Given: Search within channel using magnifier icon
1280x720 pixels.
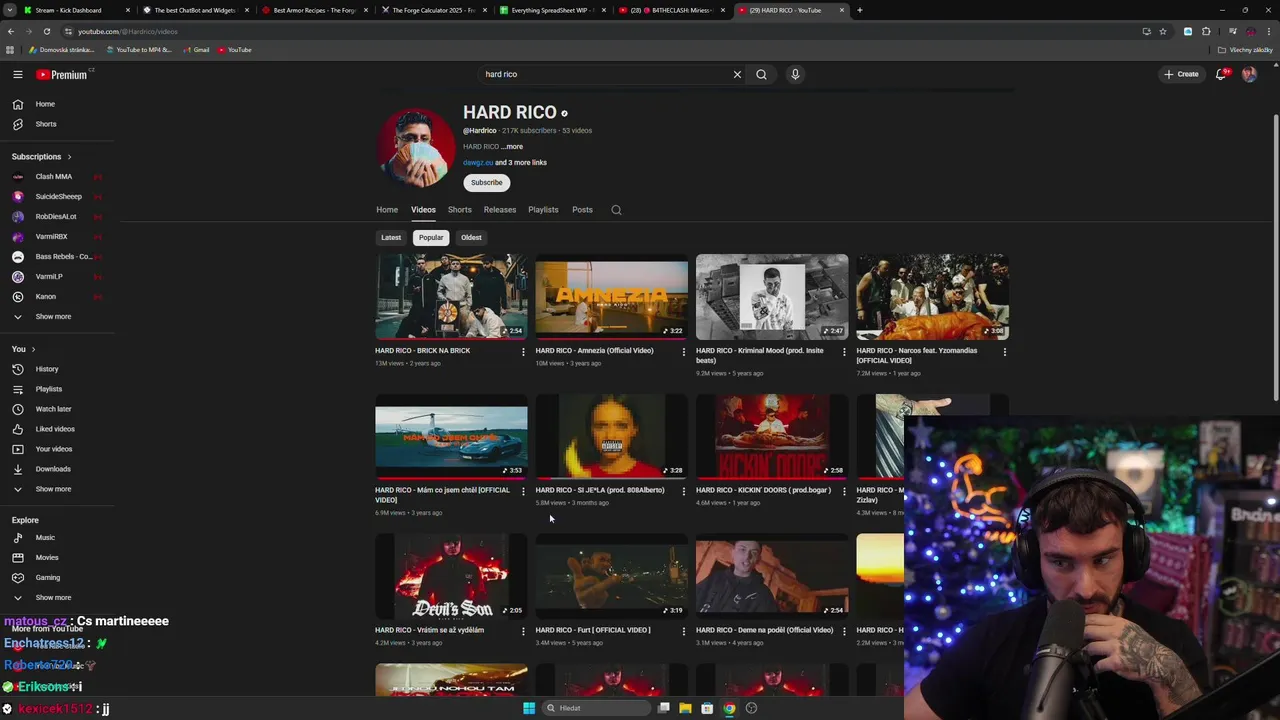Looking at the screenshot, I should (616, 210).
